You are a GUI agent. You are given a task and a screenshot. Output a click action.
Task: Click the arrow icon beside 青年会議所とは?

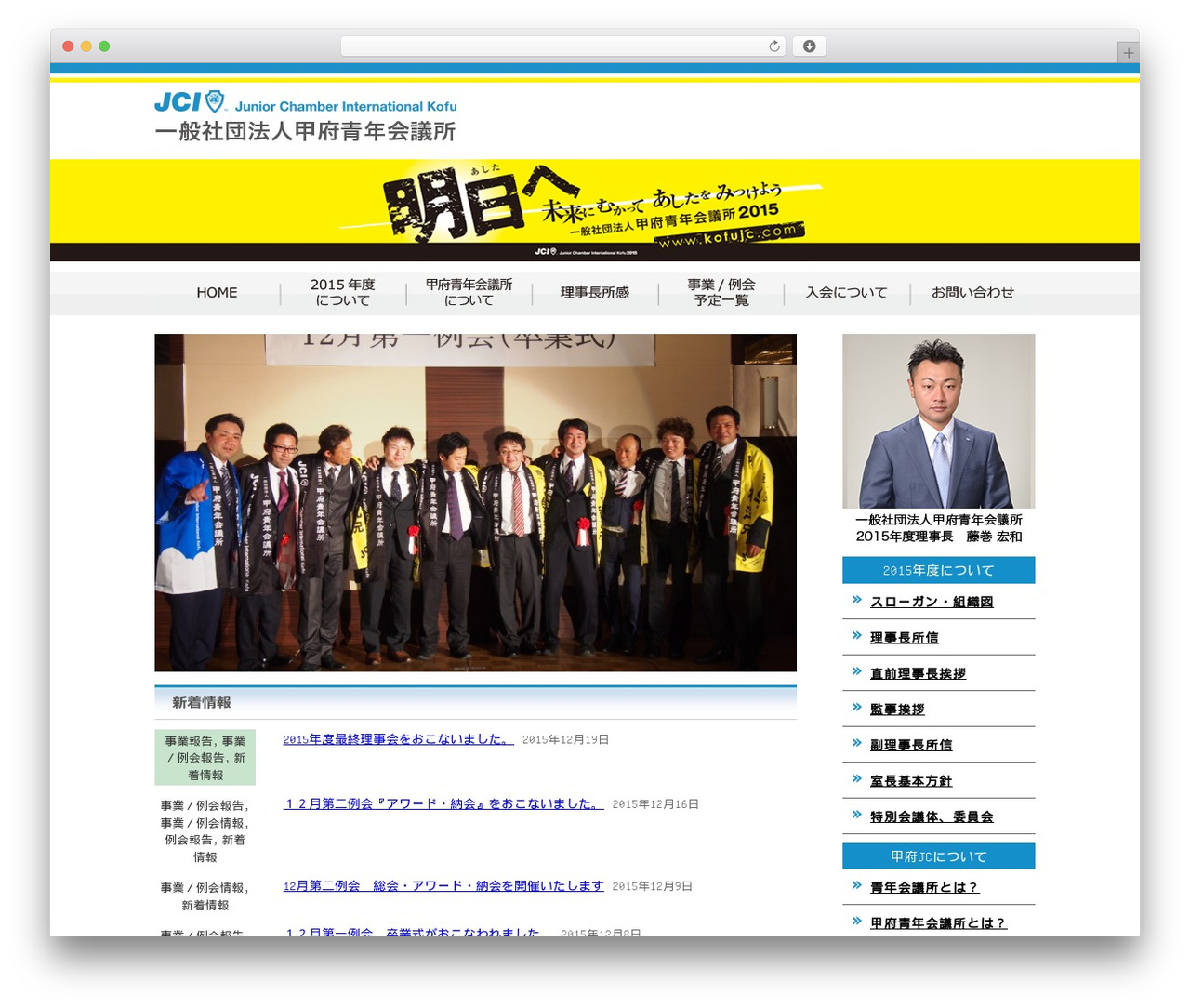[856, 886]
